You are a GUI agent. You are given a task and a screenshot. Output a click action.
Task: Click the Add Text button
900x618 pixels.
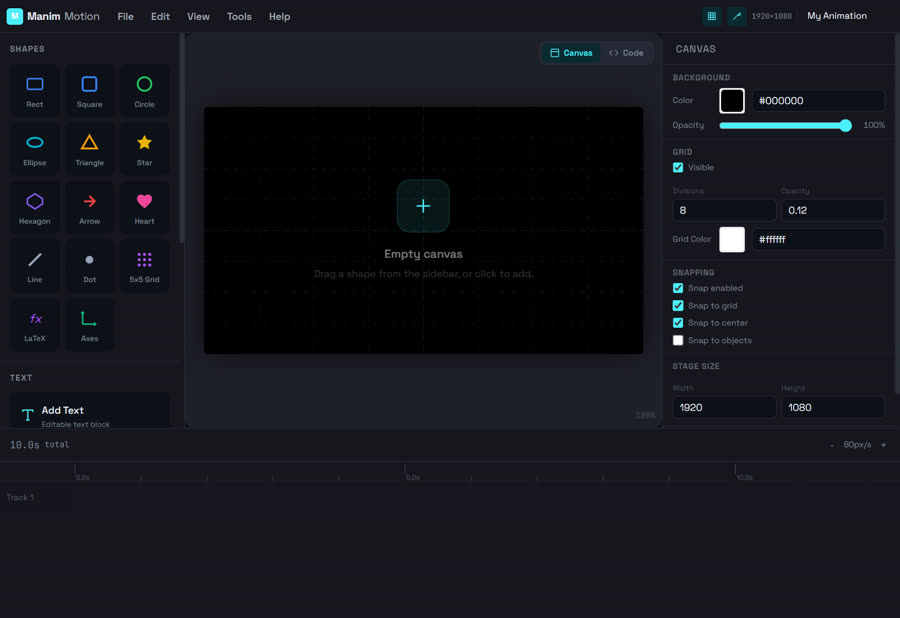[90, 411]
